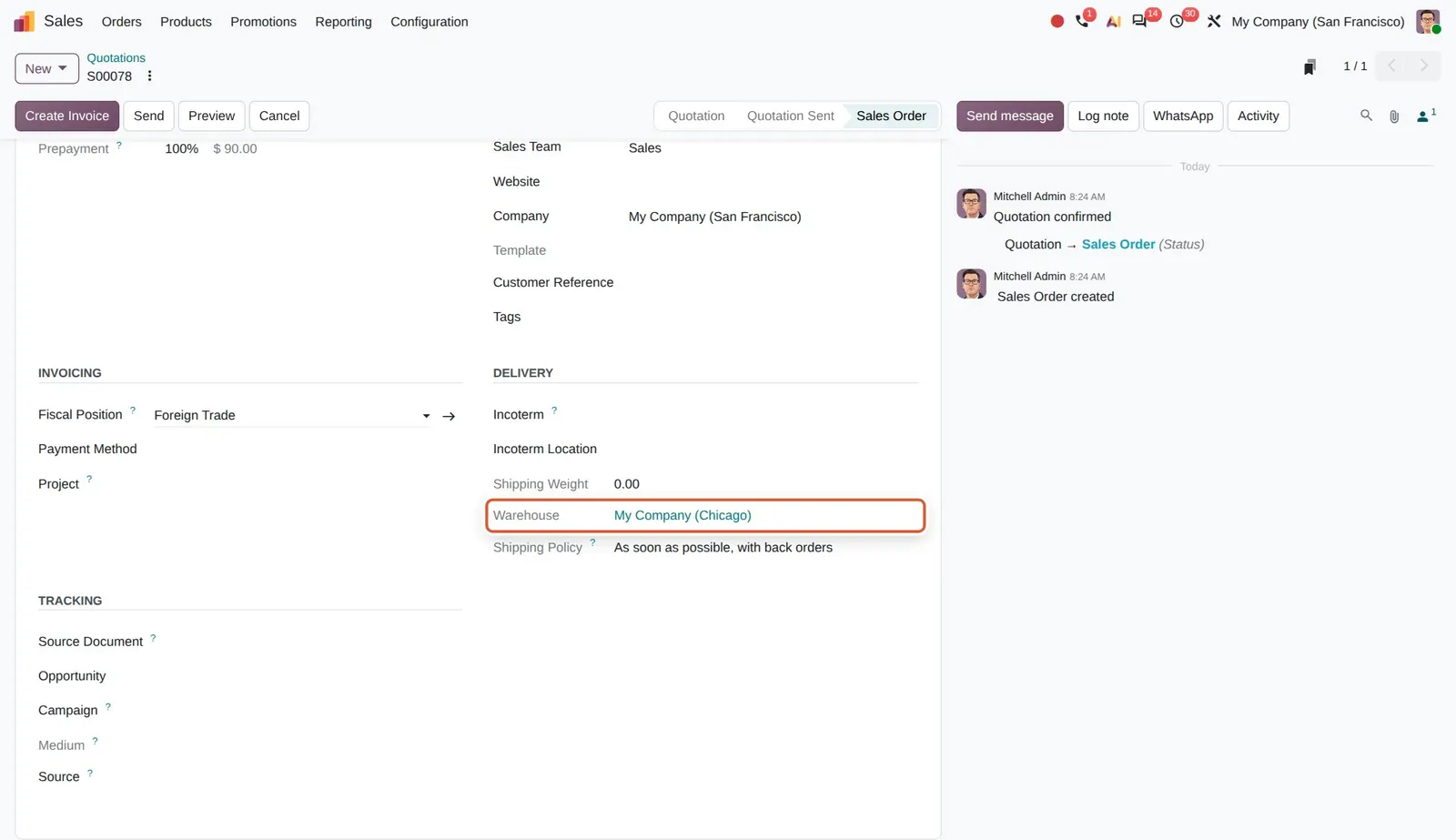Show Campaign help question mark
Viewport: 1456px width, 840px height.
[108, 706]
